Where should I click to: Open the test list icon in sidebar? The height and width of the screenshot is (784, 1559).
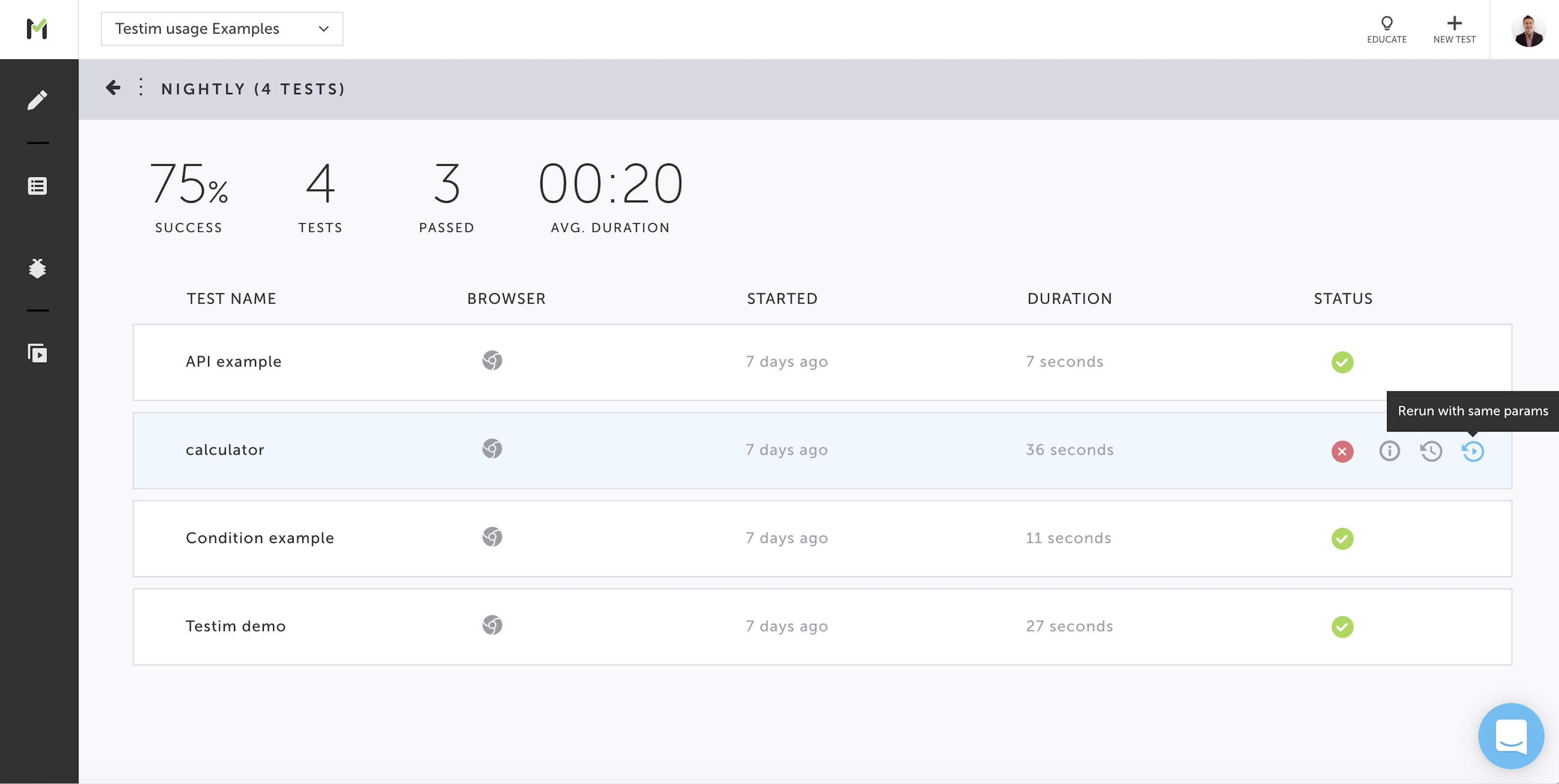point(38,186)
